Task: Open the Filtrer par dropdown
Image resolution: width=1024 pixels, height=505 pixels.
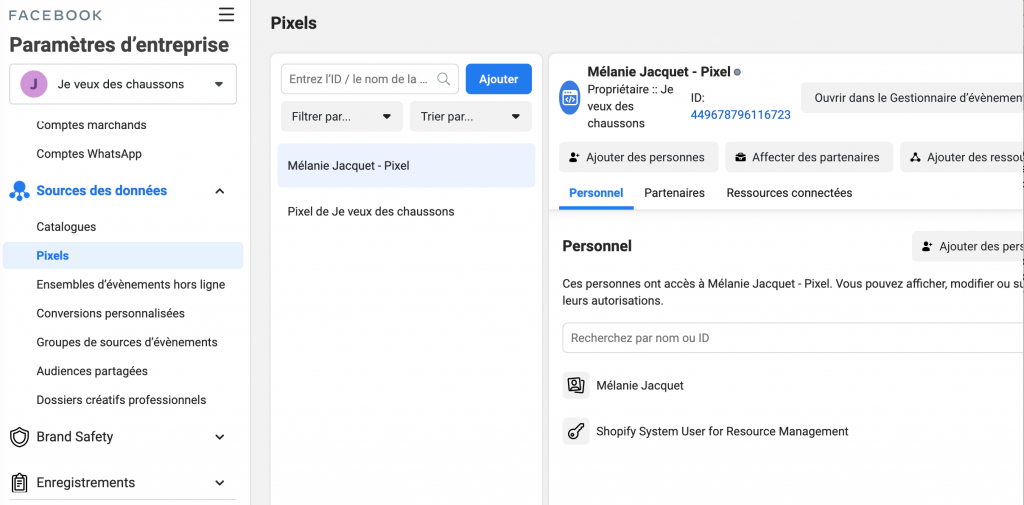Action: point(342,117)
